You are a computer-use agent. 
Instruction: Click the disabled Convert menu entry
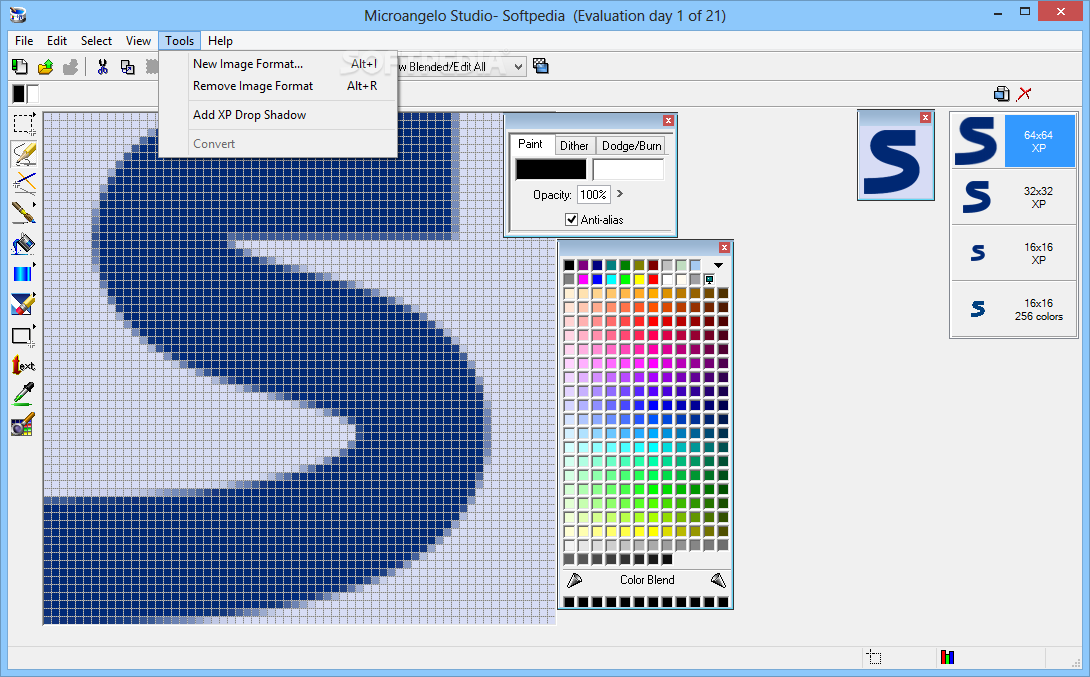click(278, 144)
